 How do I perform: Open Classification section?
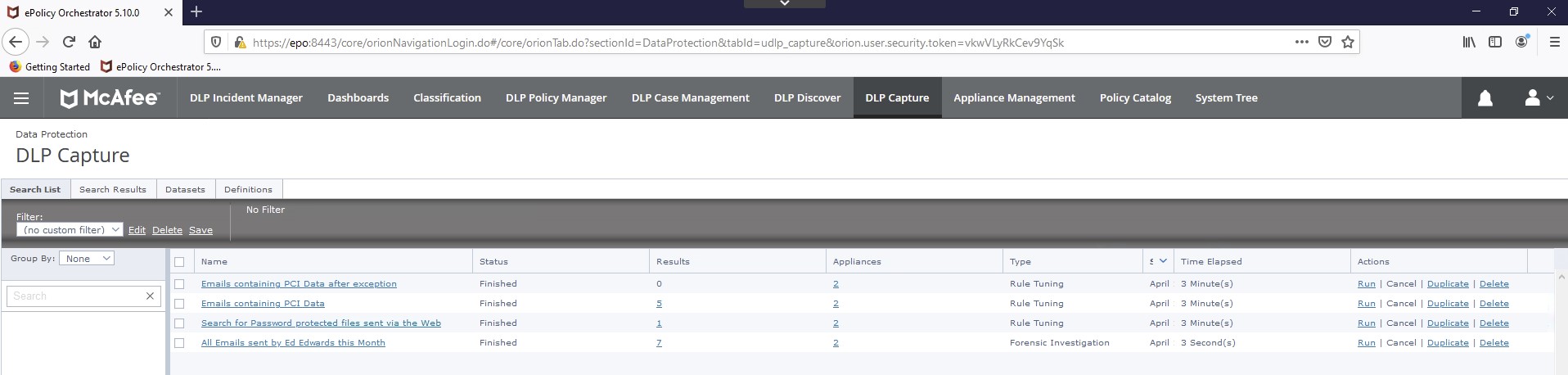(447, 98)
